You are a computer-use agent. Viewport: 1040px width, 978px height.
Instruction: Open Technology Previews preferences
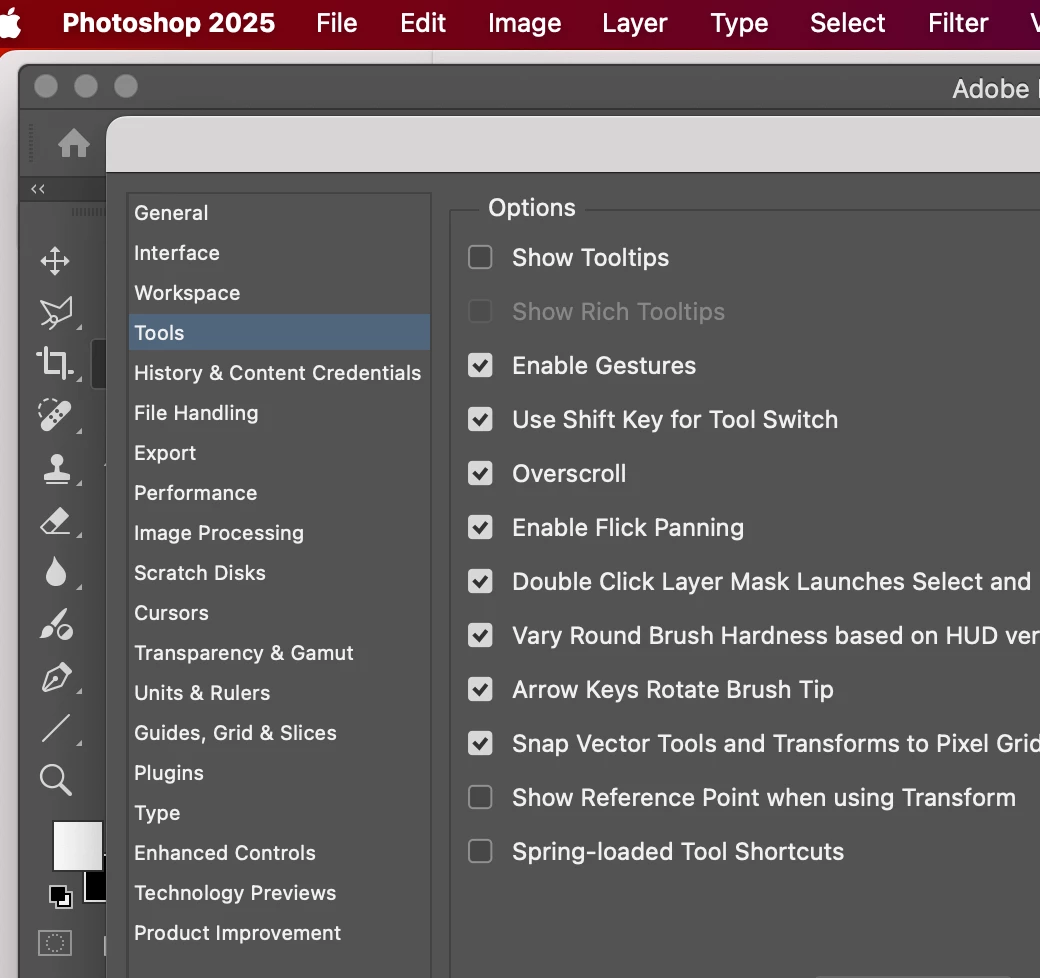pos(279,893)
